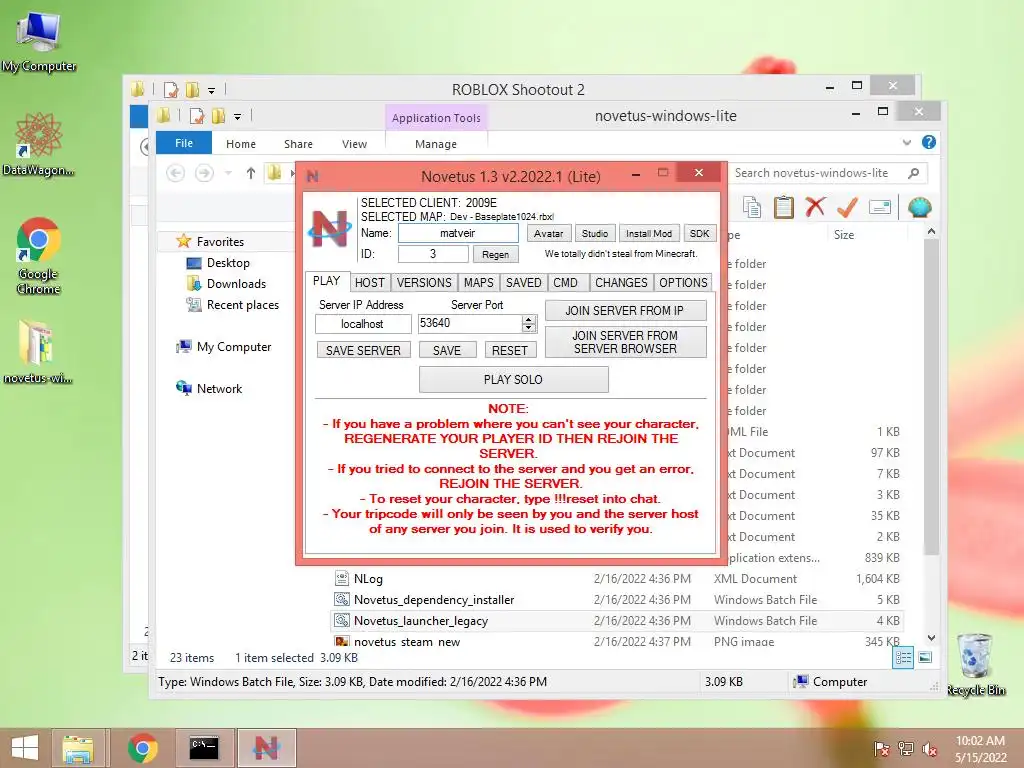Click the orange checkmark icon
This screenshot has width=1024, height=768.
pos(847,208)
